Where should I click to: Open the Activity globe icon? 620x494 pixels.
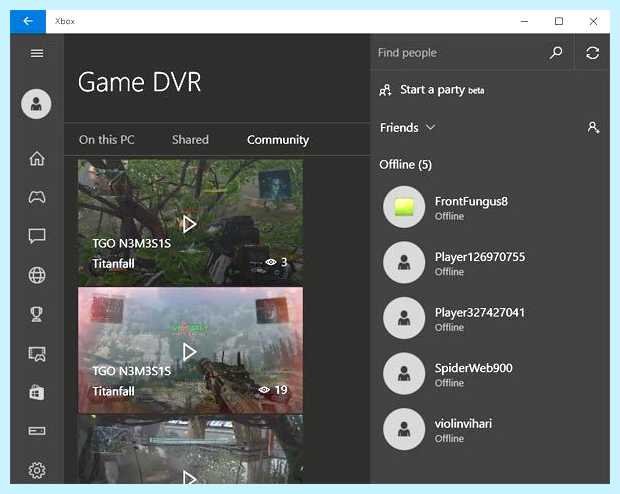coord(37,275)
